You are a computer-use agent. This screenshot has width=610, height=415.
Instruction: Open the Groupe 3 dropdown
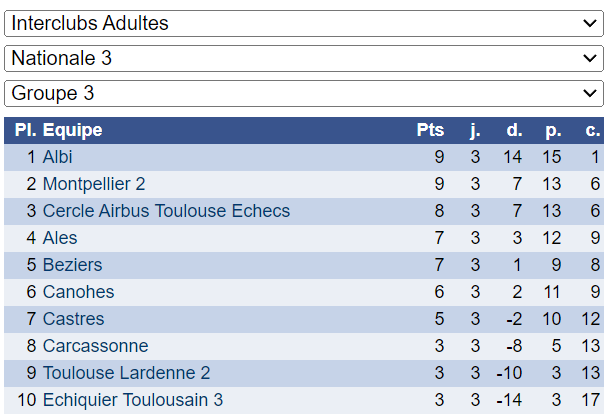pyautogui.click(x=304, y=93)
